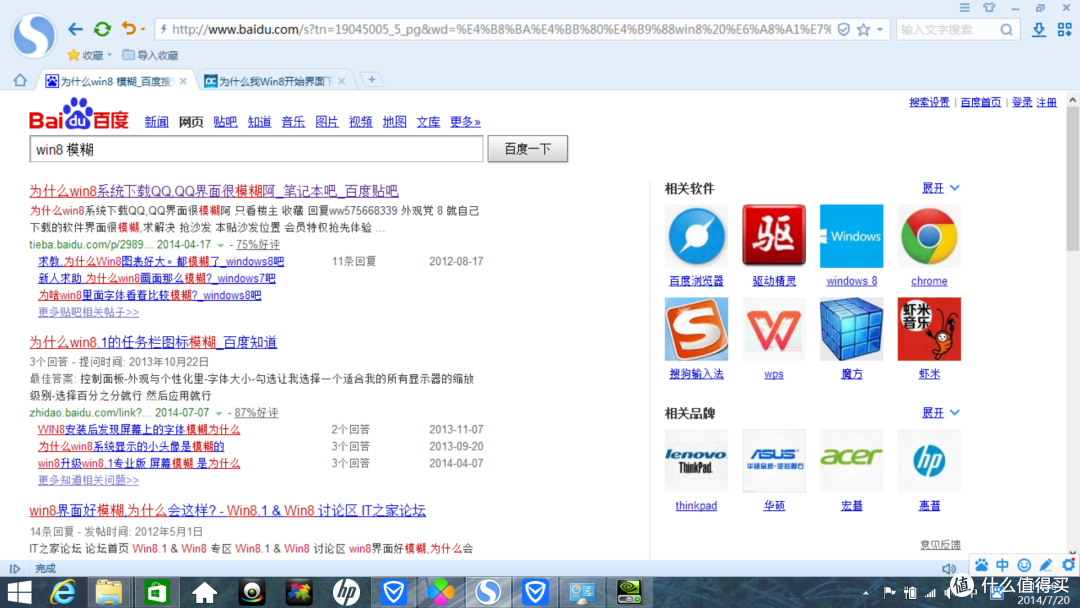Select the 视频 search category
The width and height of the screenshot is (1080, 608).
[x=360, y=122]
